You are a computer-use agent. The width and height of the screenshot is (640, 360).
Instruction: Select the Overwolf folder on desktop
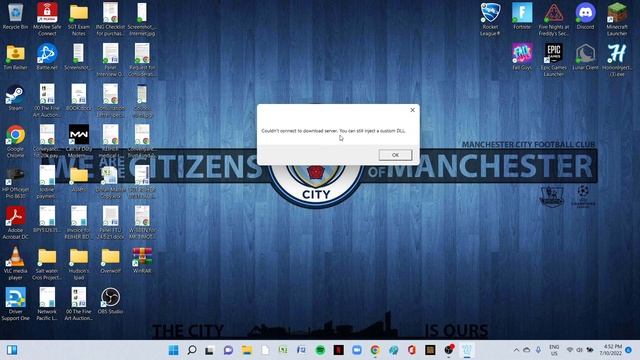click(110, 260)
